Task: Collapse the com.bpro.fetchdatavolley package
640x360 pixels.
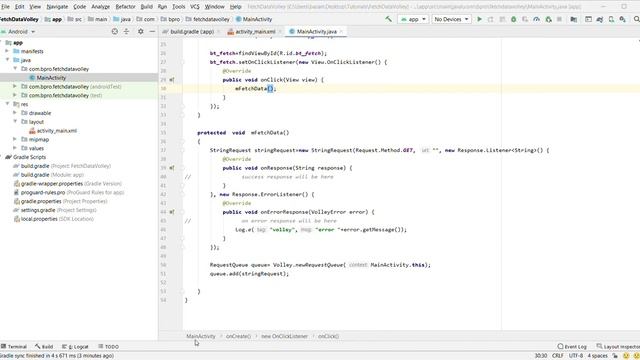Action: point(15,69)
